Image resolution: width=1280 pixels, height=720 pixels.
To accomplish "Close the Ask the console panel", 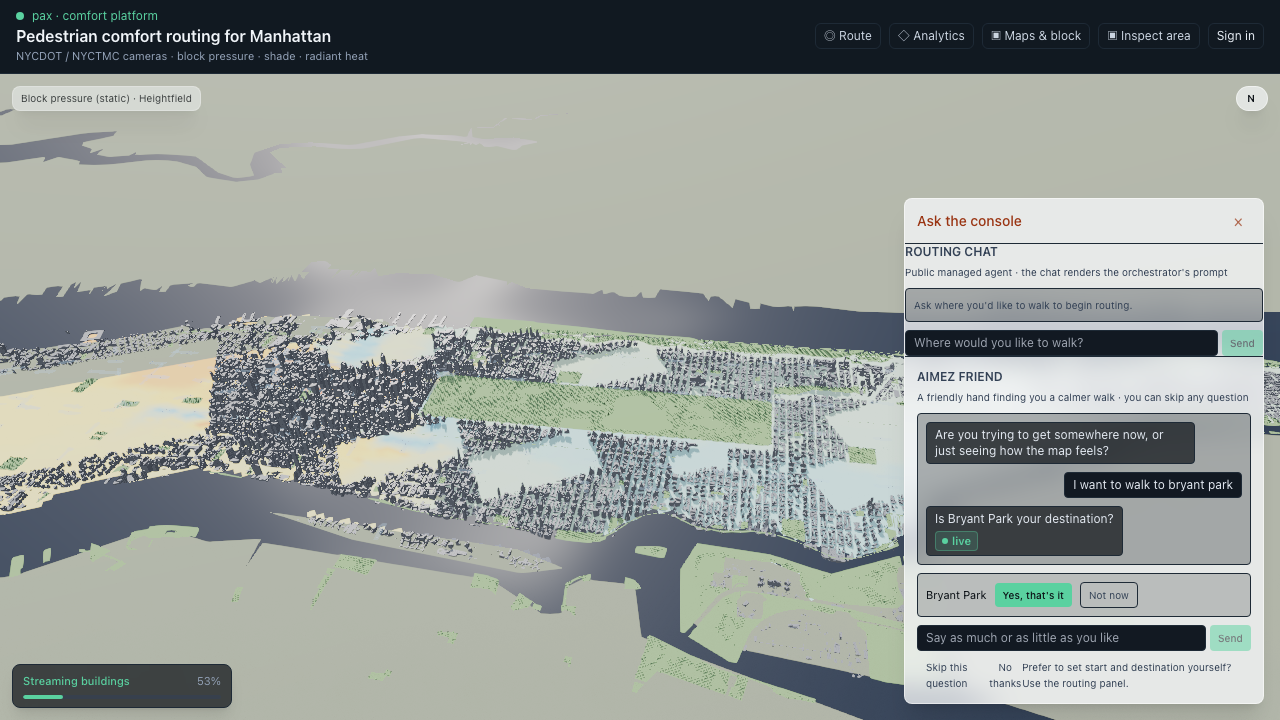I will (x=1238, y=222).
